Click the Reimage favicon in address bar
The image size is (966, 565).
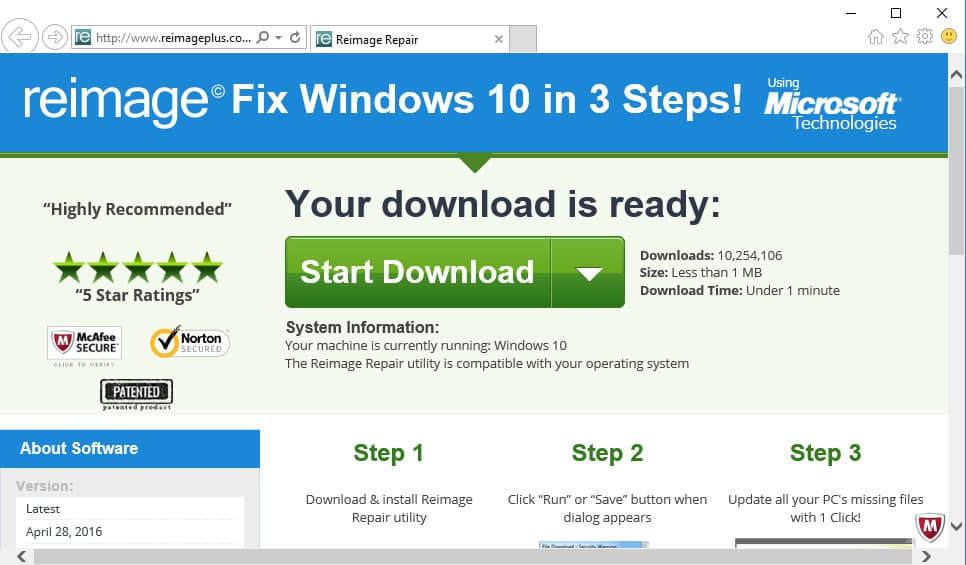tap(83, 38)
